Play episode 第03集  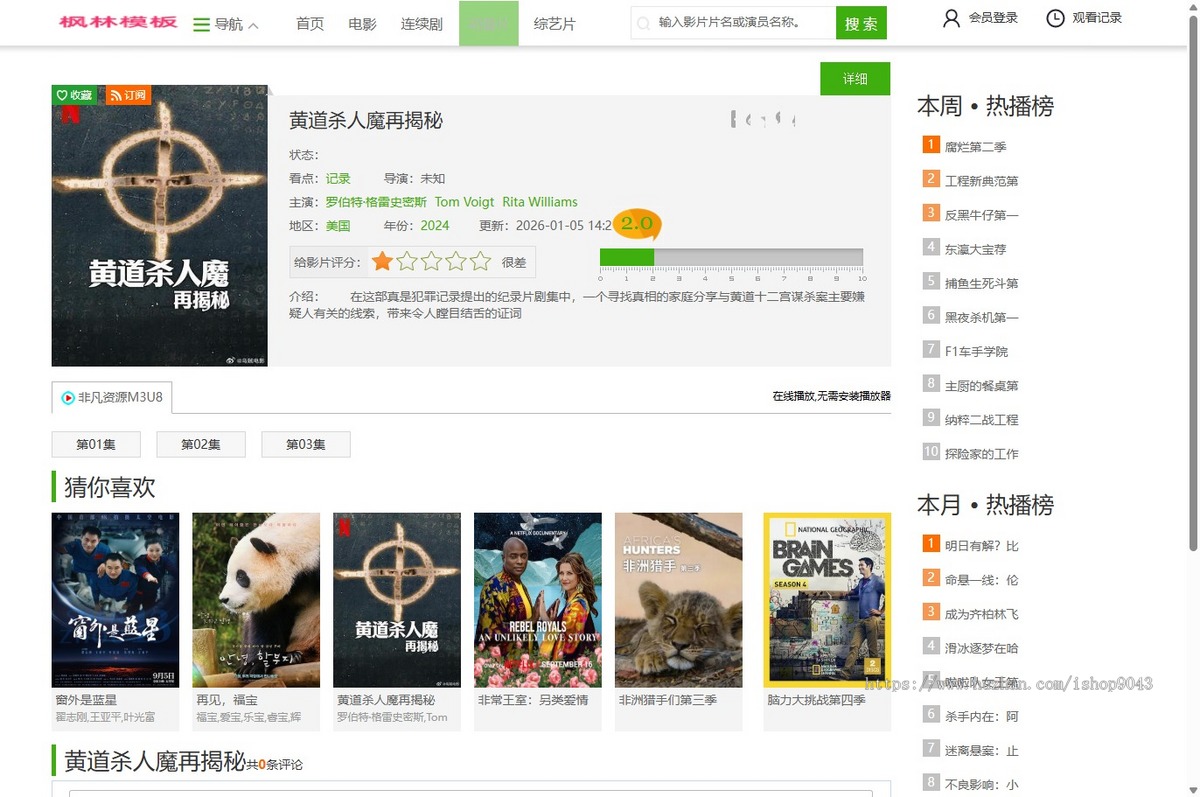(x=306, y=444)
